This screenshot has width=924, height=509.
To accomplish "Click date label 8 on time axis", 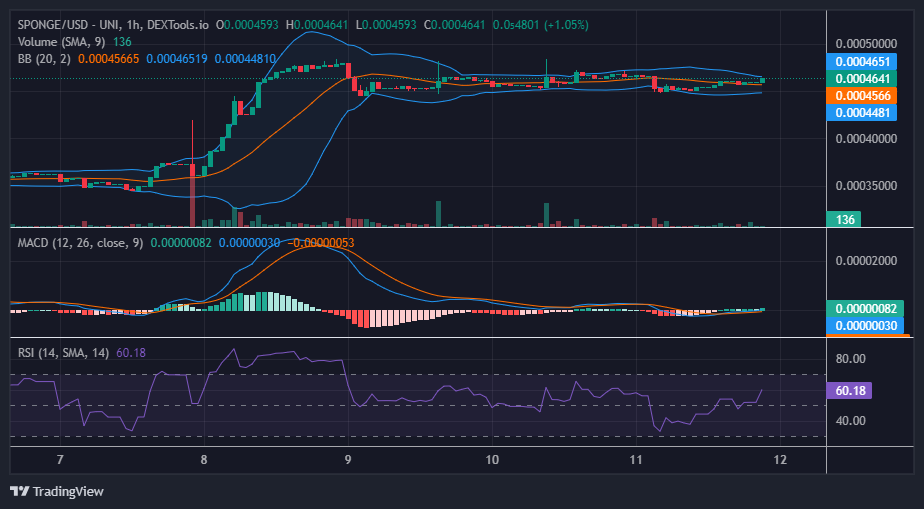I will point(204,460).
